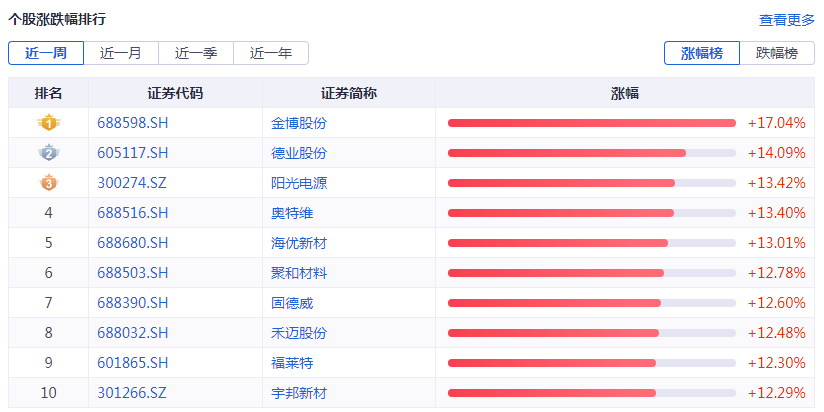Switch to the 近一周 time range tab
The image size is (824, 412).
coord(46,53)
